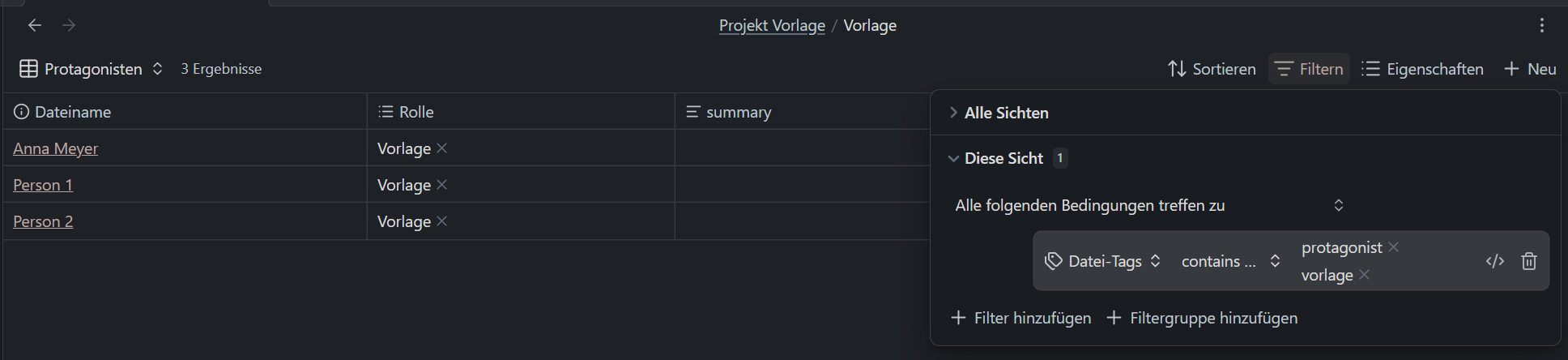Toggle advanced code view of filter
This screenshot has height=360, width=1568.
pyautogui.click(x=1495, y=261)
